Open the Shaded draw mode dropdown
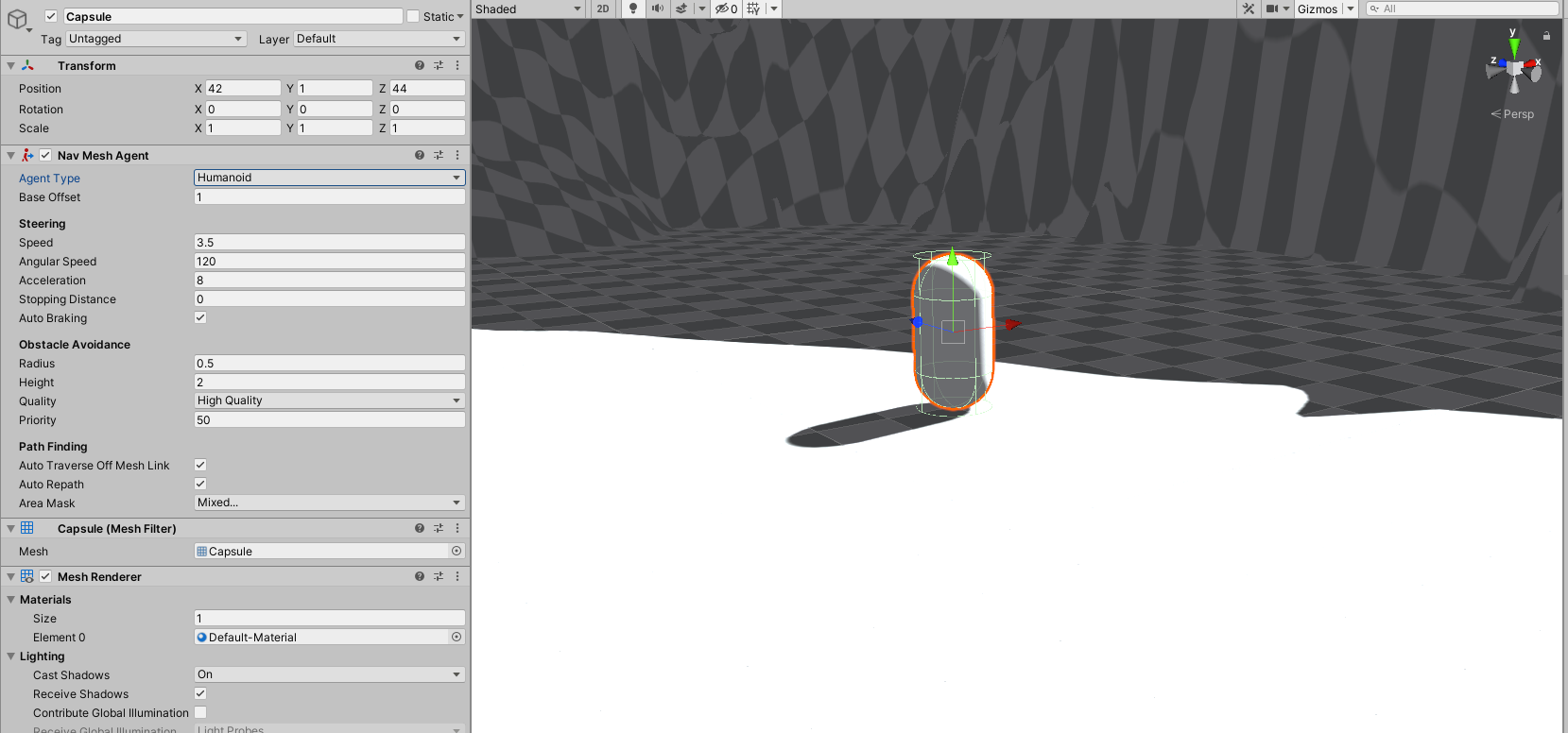Viewport: 1568px width, 733px height. (528, 9)
